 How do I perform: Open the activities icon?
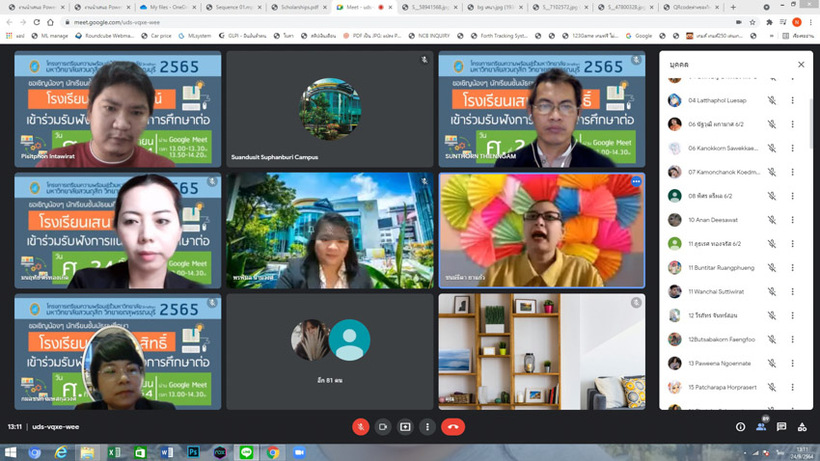coord(803,426)
